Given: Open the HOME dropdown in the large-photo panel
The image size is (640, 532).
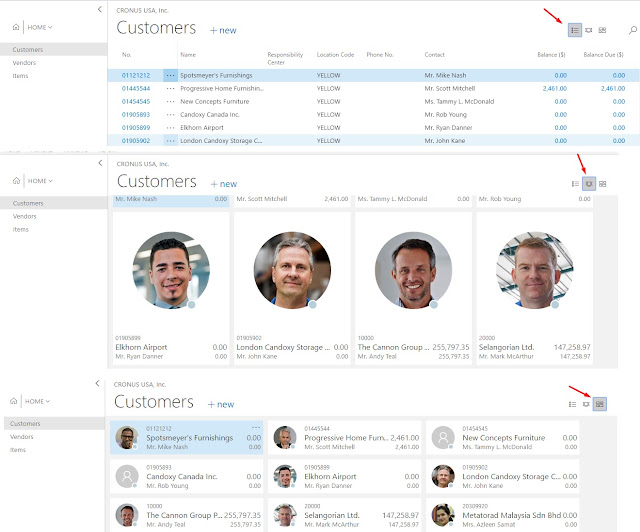Looking at the screenshot, I should point(40,181).
